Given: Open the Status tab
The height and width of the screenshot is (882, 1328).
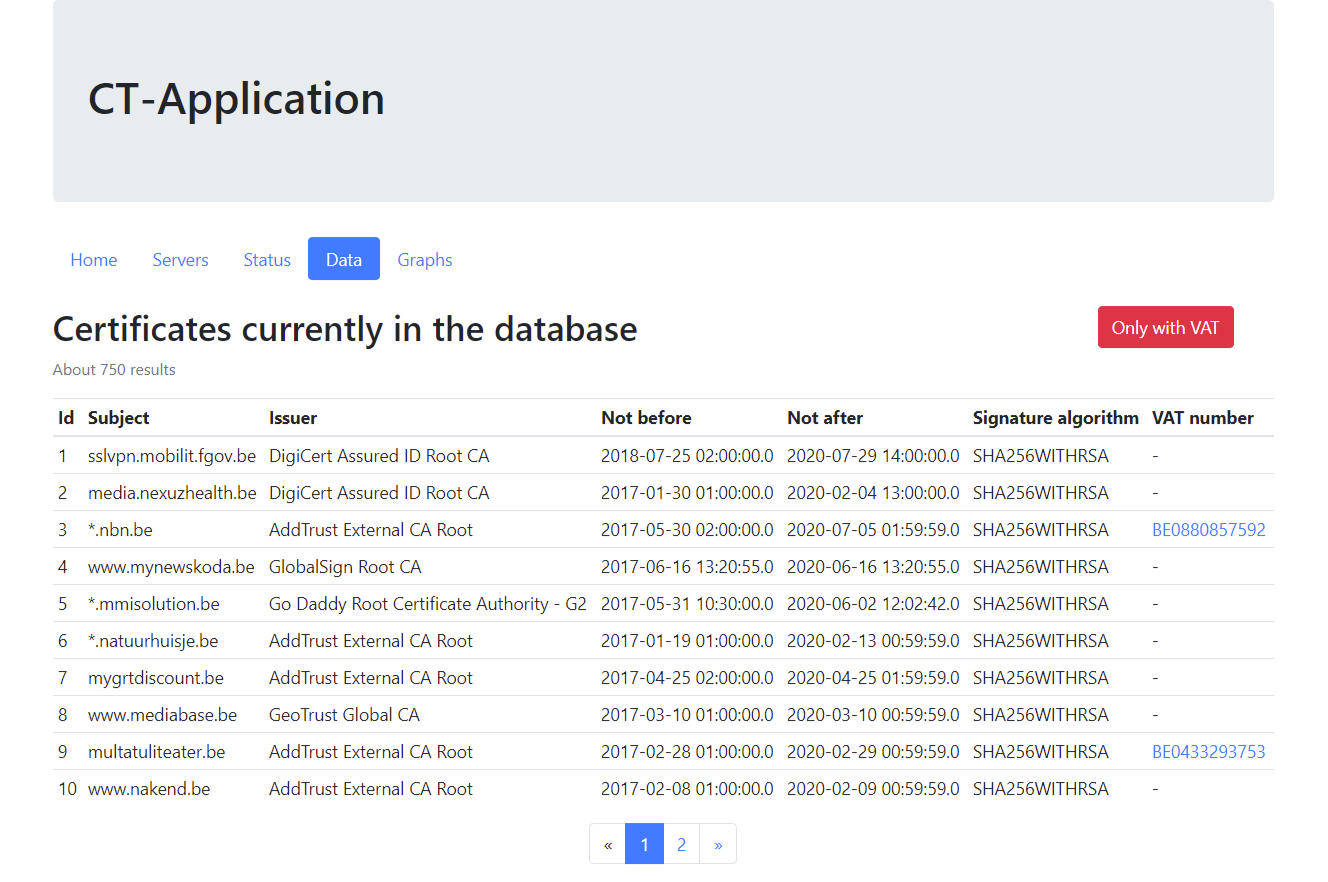Looking at the screenshot, I should point(267,259).
